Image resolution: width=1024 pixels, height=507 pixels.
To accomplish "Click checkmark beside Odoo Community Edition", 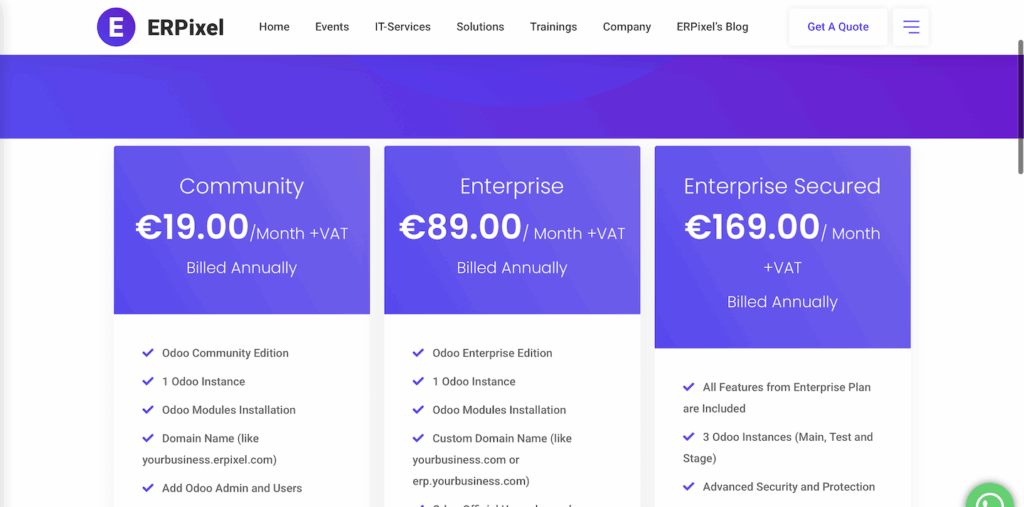I will [x=148, y=353].
